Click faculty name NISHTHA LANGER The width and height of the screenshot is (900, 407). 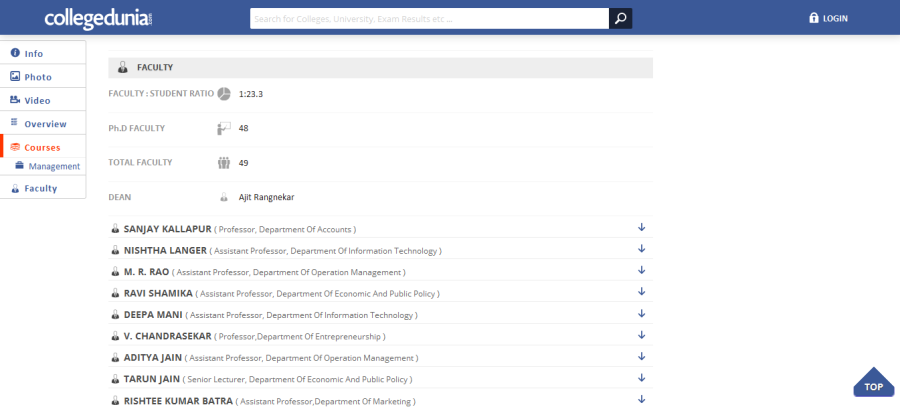click(165, 250)
